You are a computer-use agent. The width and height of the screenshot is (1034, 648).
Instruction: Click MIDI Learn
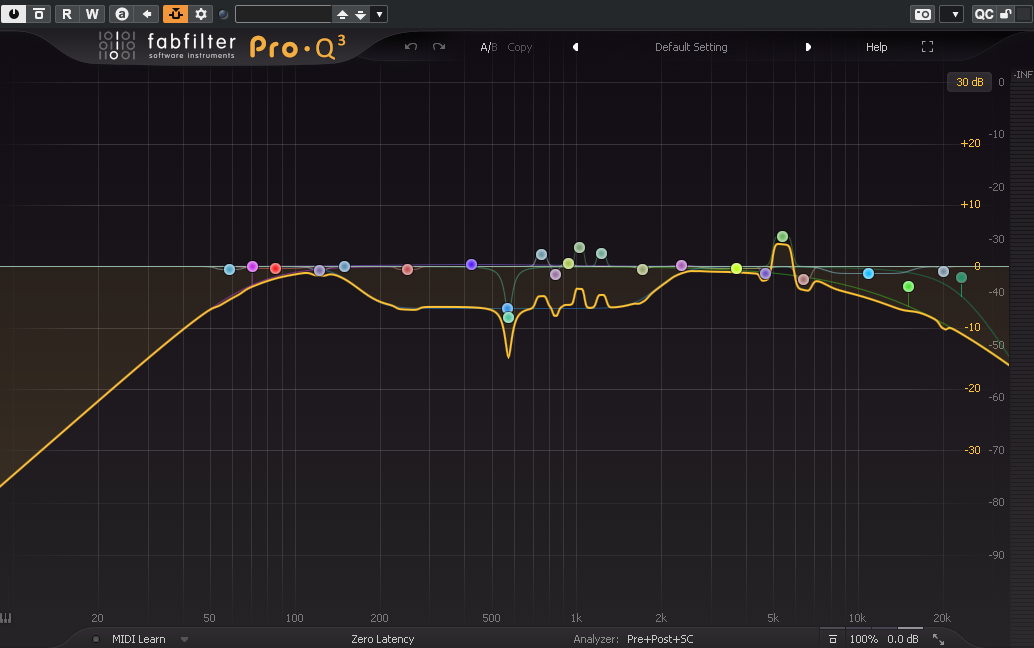(138, 639)
